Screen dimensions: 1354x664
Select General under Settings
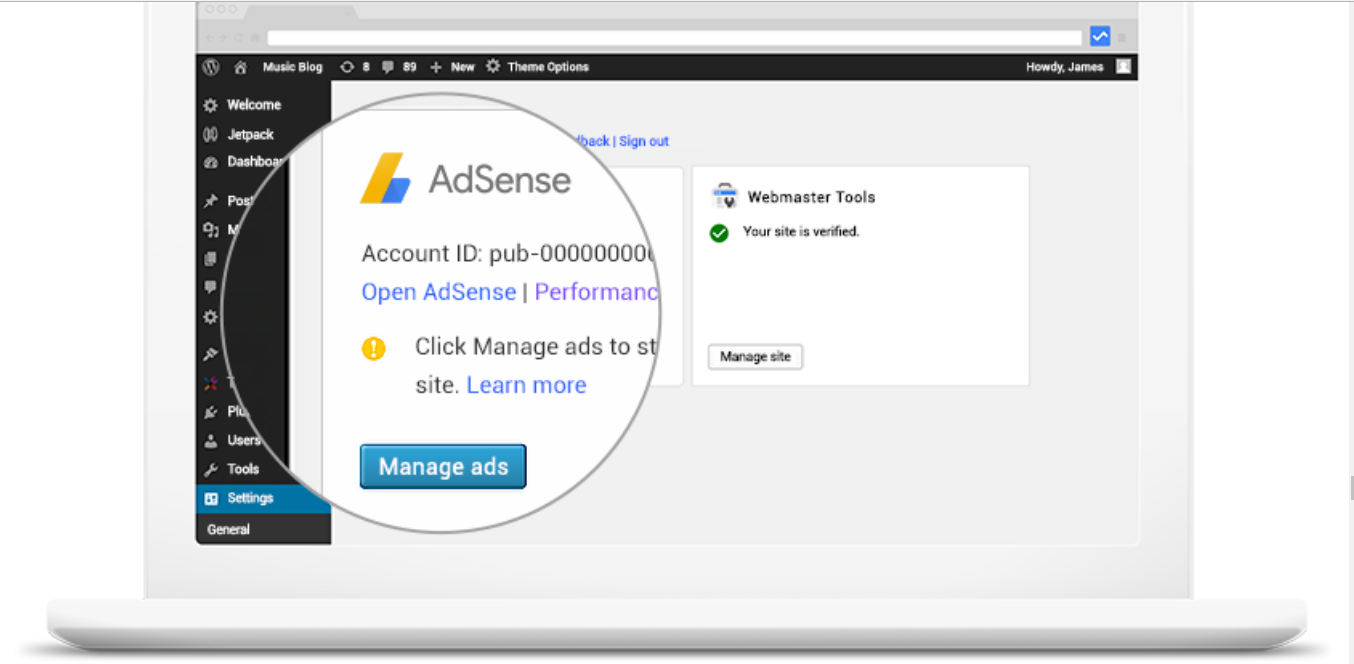click(228, 529)
